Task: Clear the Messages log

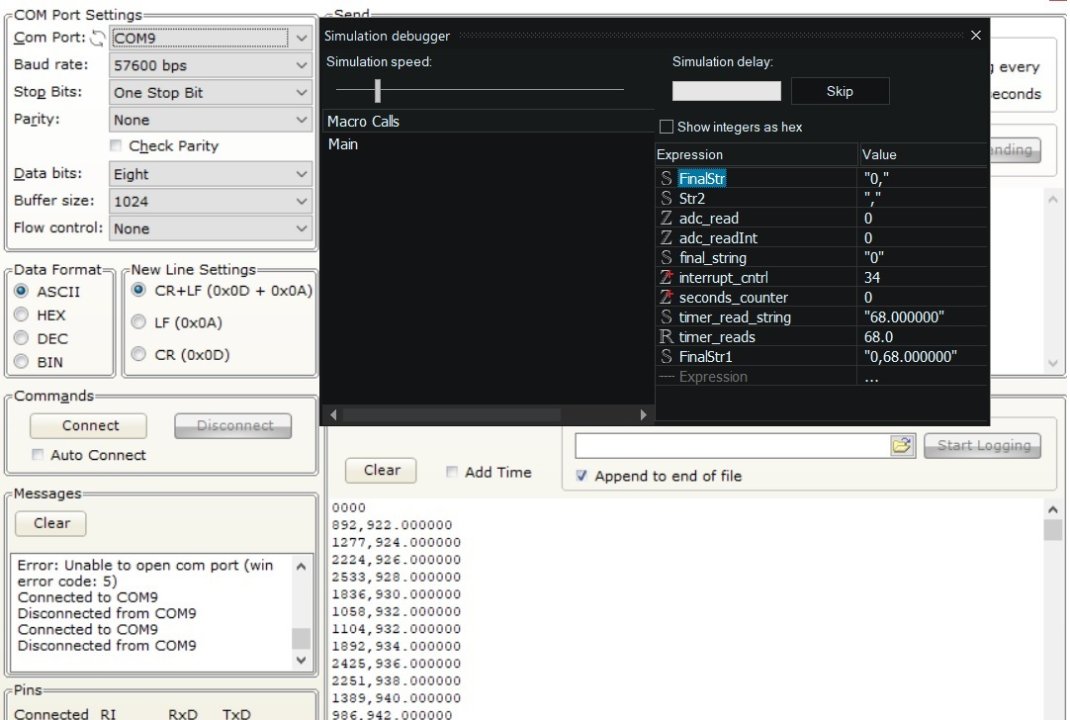Action: (51, 523)
